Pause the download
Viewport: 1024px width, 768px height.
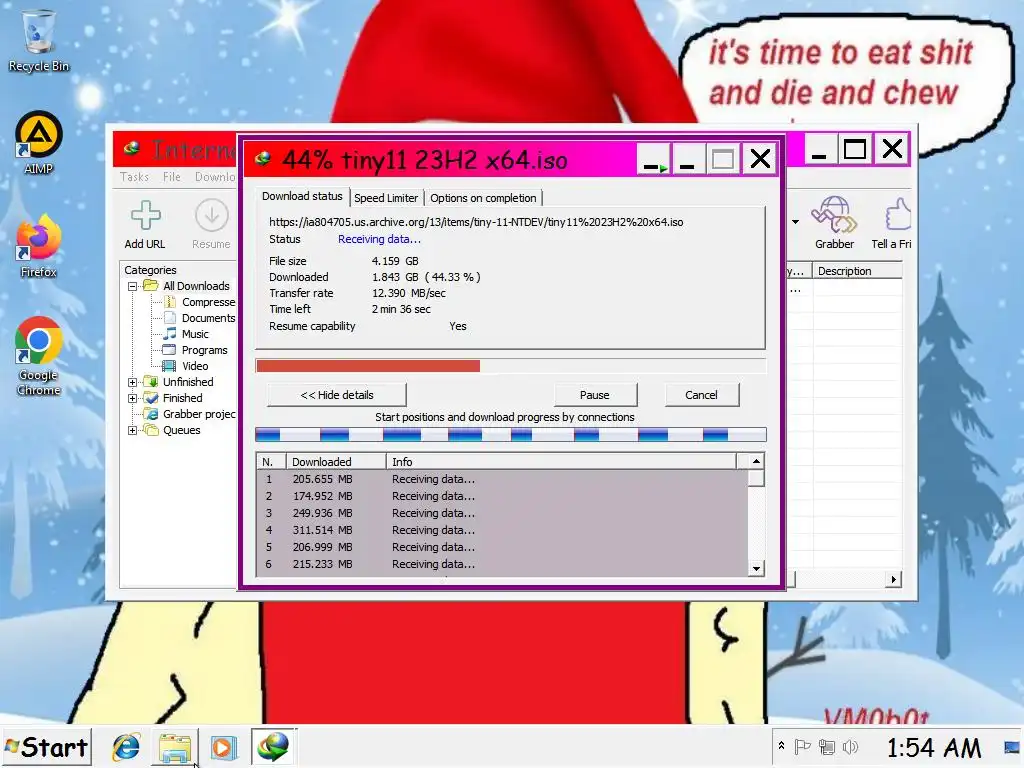click(x=595, y=395)
